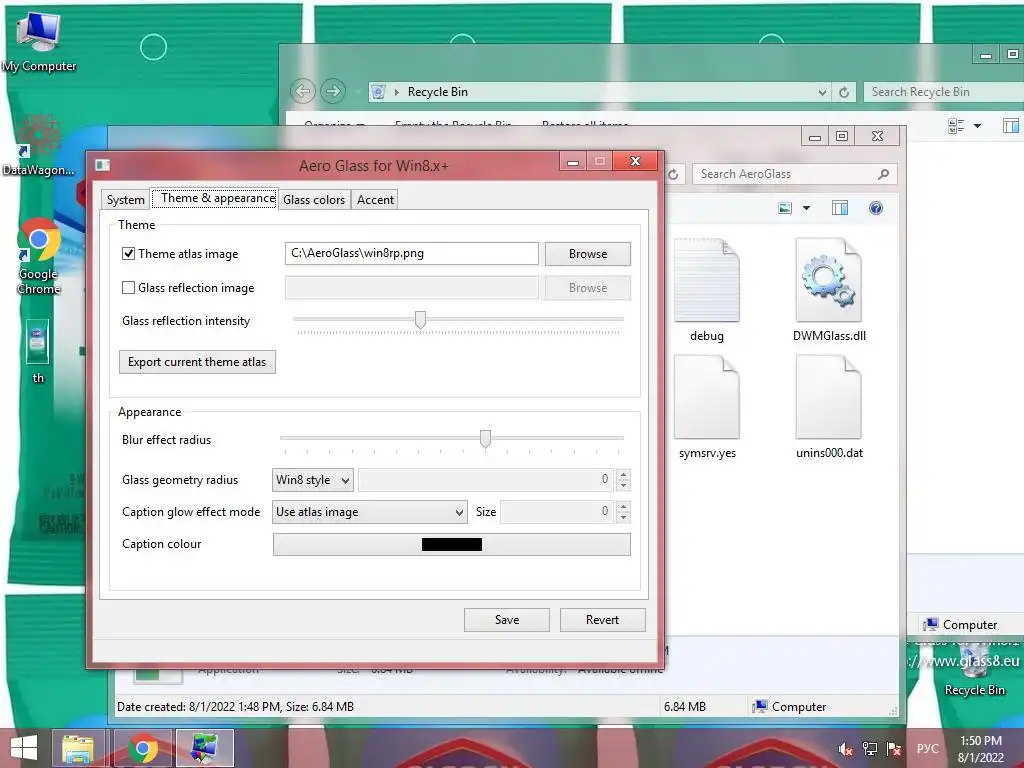1024x768 pixels.
Task: Open My Computer desktop icon
Action: (39, 42)
